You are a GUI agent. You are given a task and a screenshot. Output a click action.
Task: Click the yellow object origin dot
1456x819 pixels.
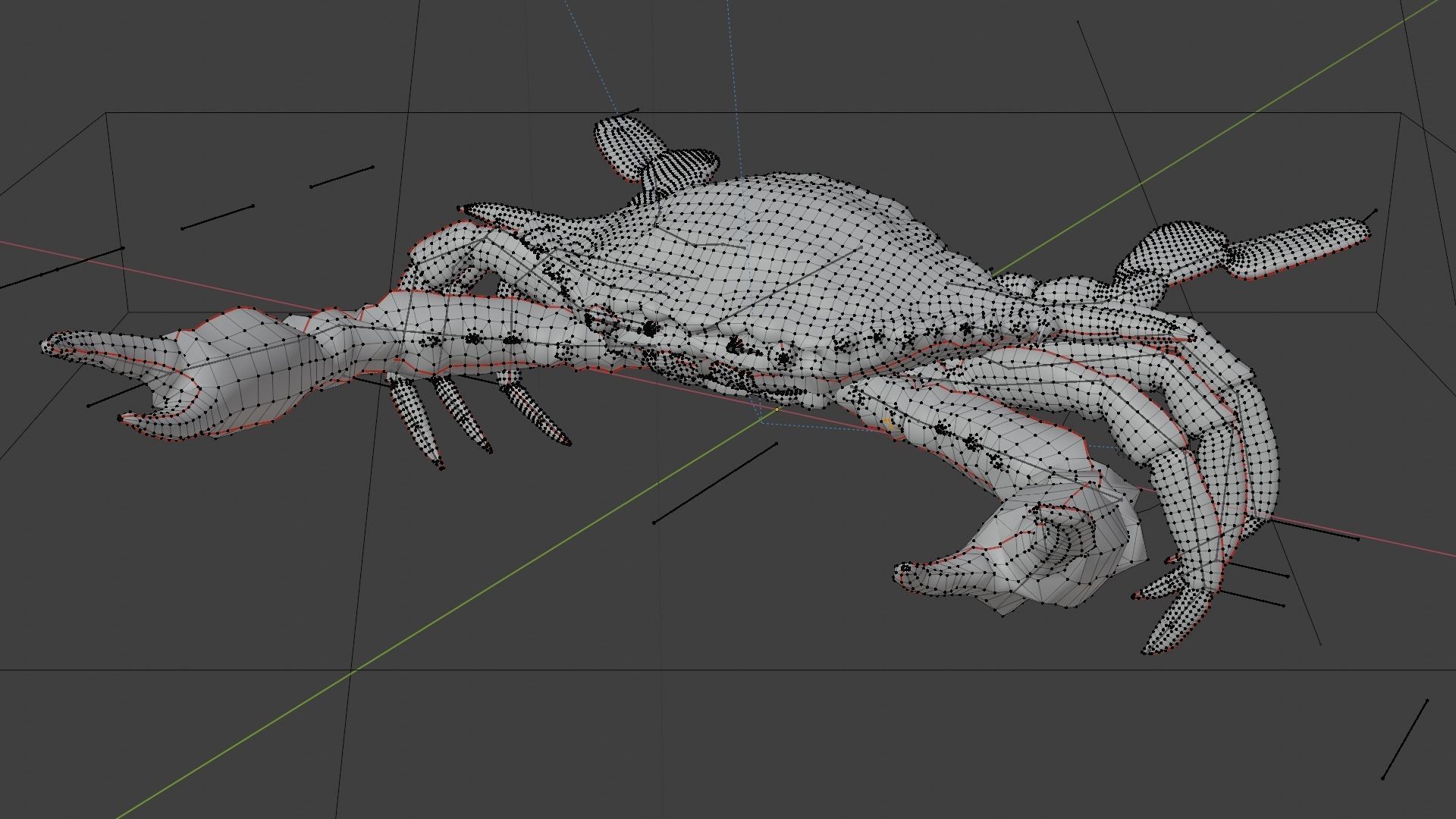click(777, 409)
